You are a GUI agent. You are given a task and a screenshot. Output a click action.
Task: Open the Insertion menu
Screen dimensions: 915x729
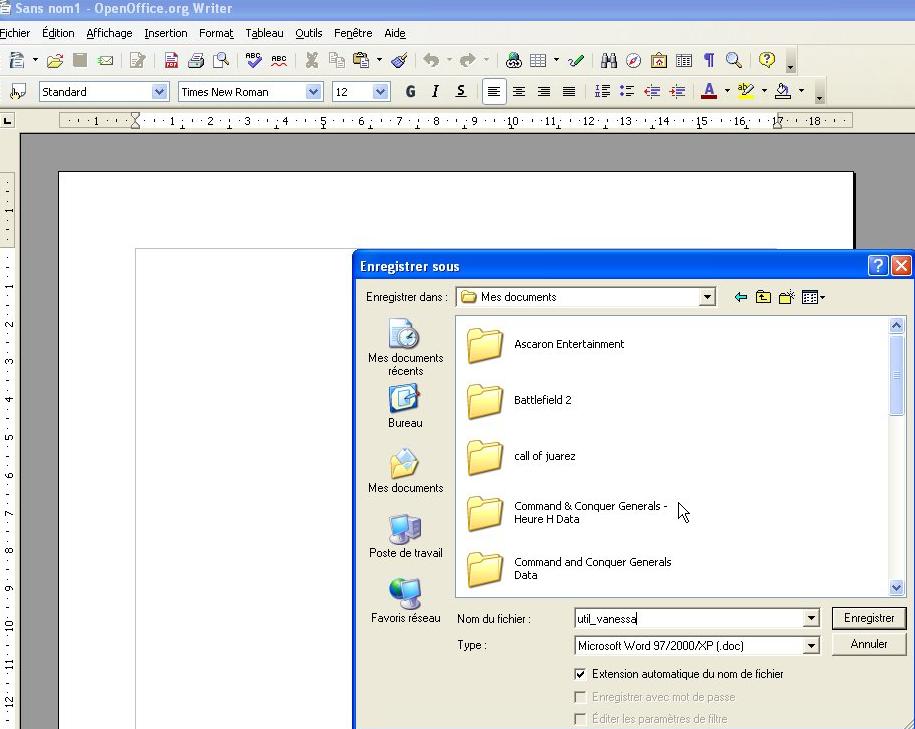pyautogui.click(x=166, y=33)
